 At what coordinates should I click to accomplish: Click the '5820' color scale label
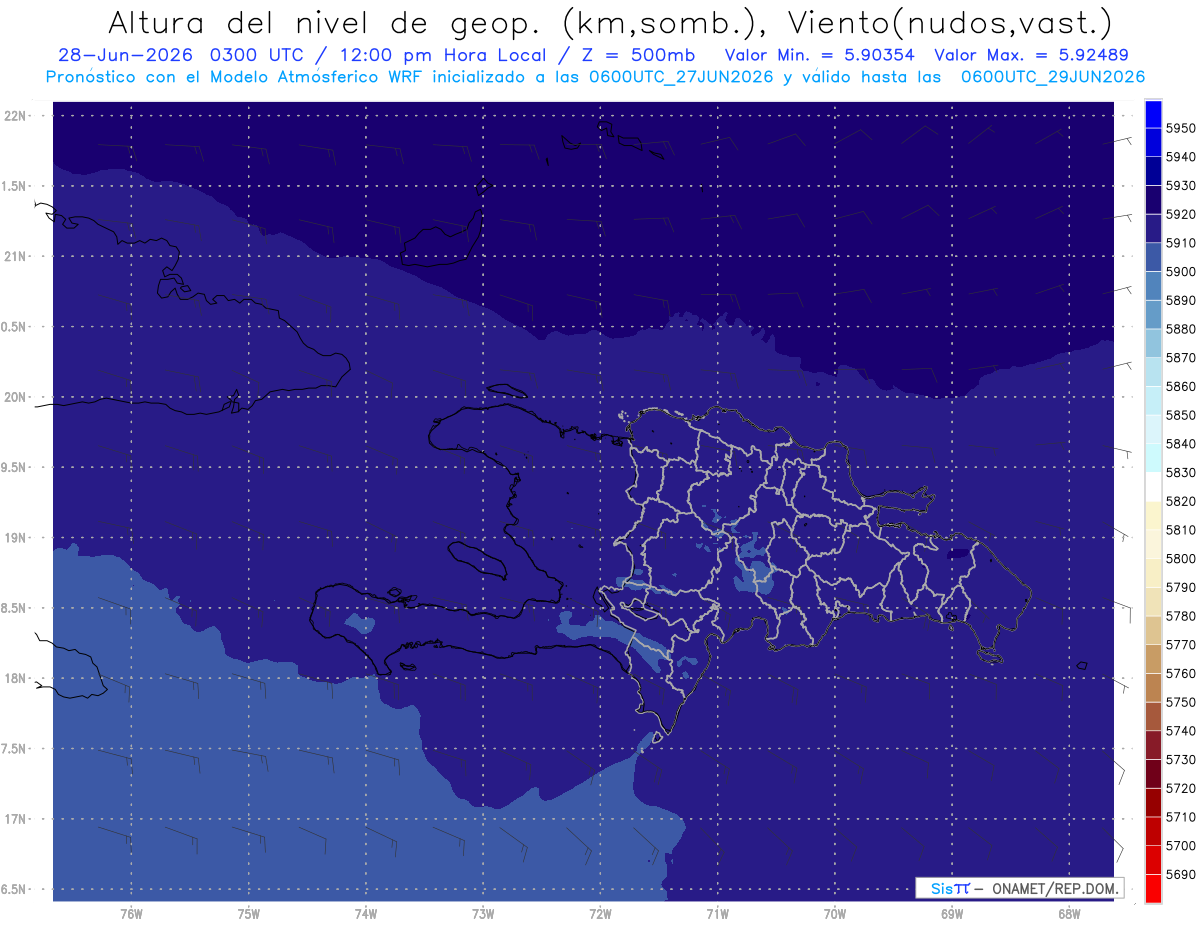(x=1181, y=501)
